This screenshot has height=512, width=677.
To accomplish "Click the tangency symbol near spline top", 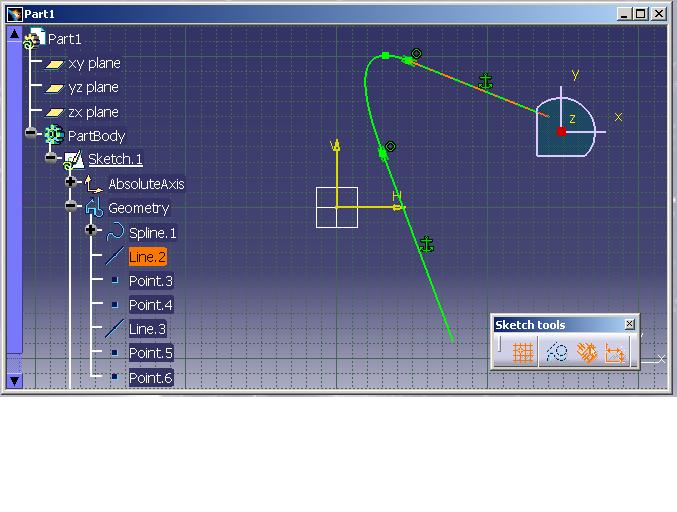I will [x=416, y=54].
